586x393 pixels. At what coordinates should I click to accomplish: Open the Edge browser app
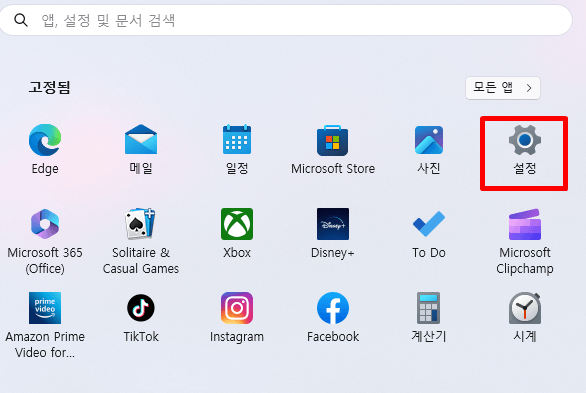[45, 140]
